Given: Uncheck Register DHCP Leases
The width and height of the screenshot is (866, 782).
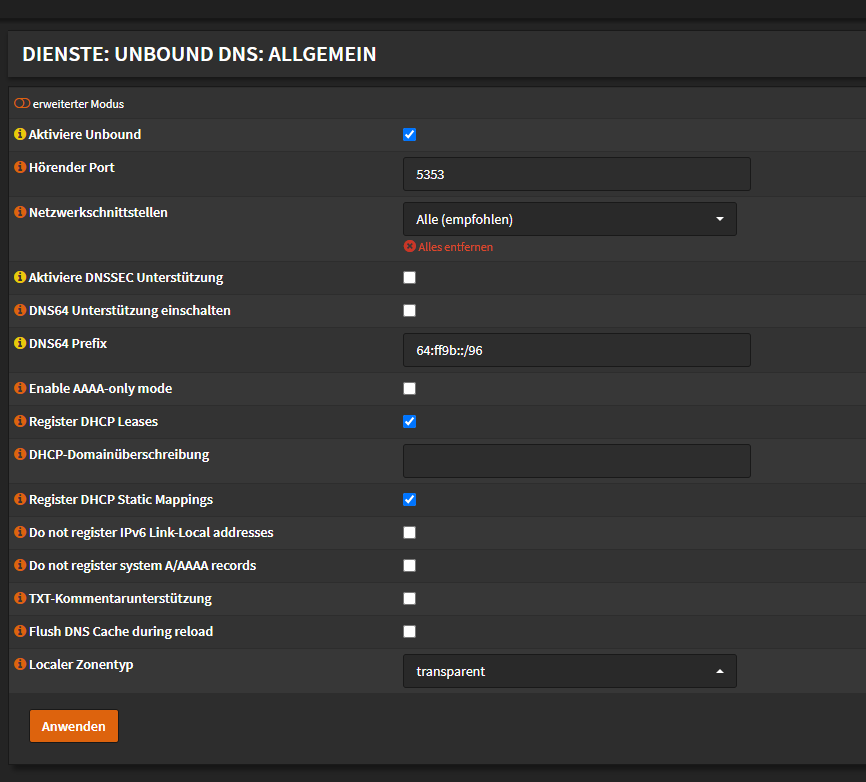Looking at the screenshot, I should (x=409, y=422).
